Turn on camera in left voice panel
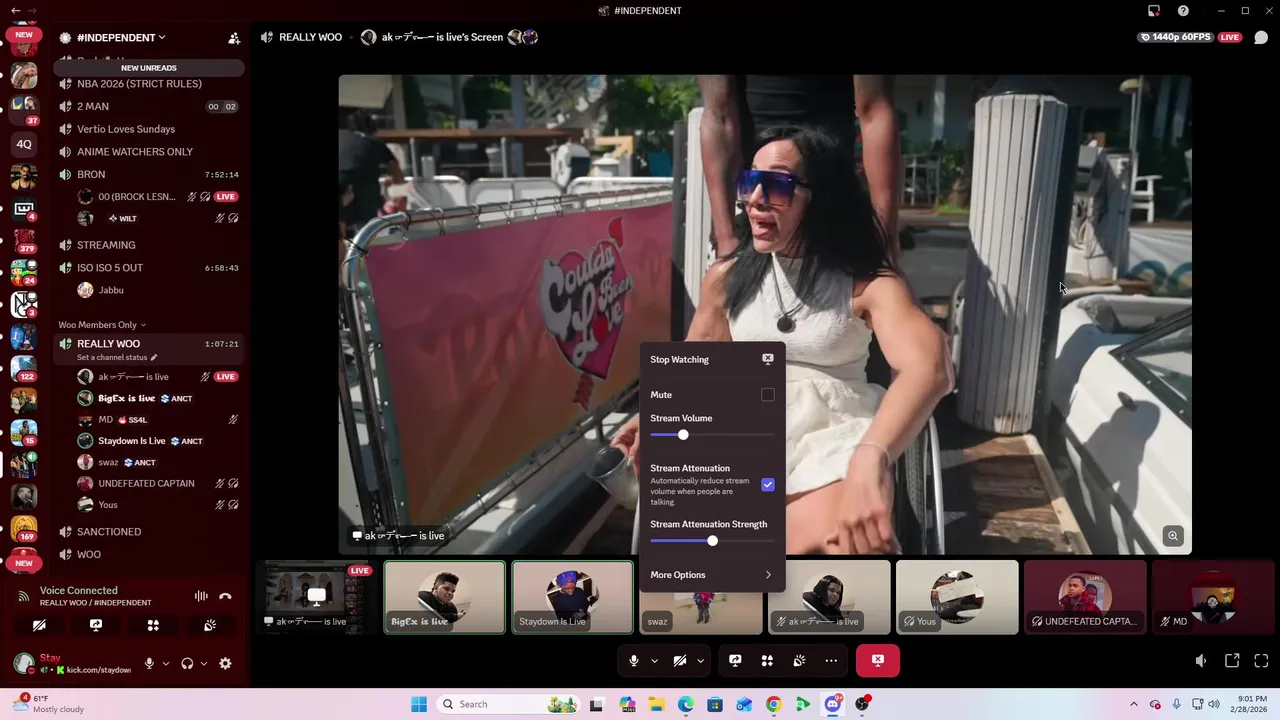The image size is (1280, 720). point(39,625)
